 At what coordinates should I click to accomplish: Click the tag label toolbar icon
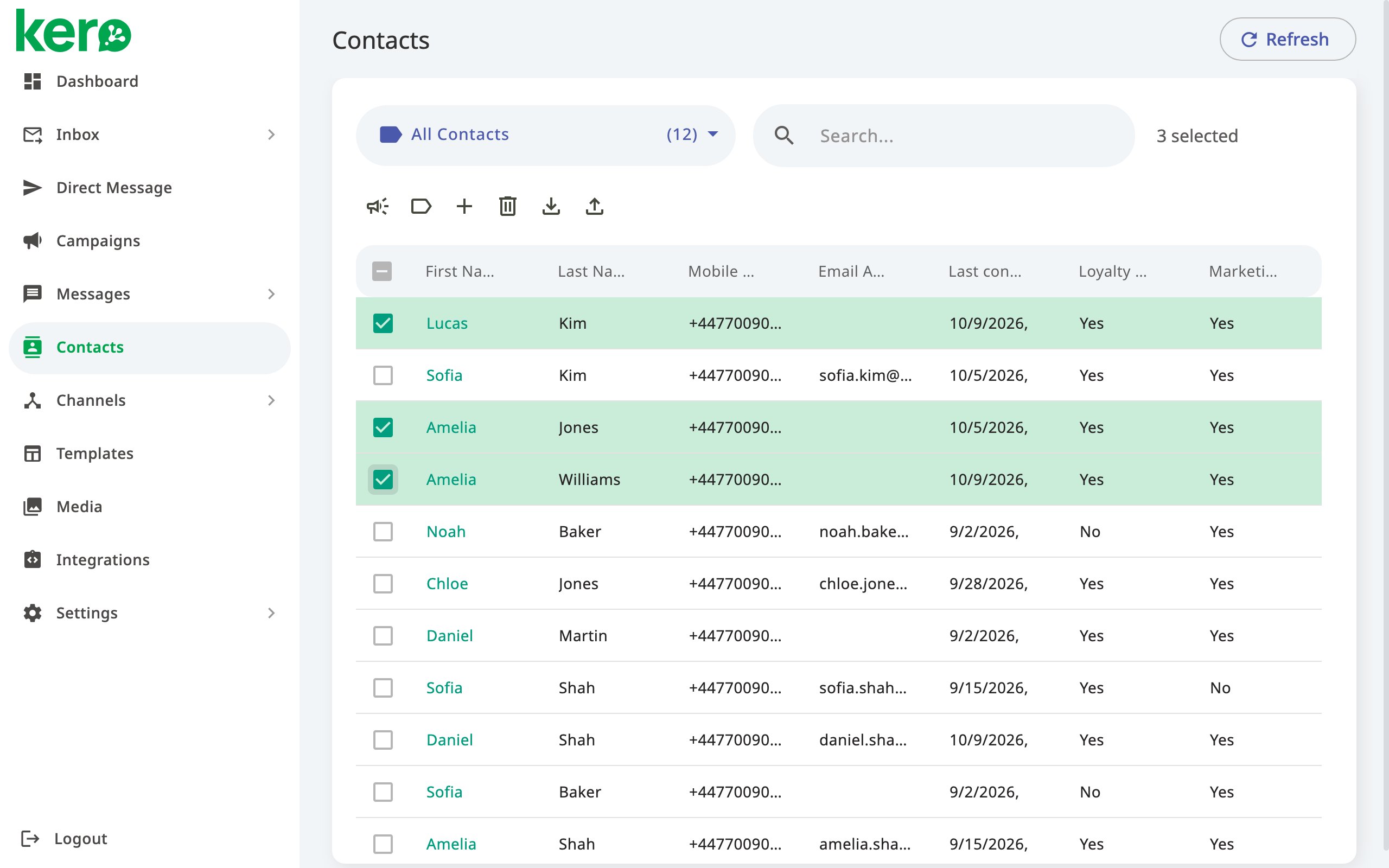click(x=421, y=206)
